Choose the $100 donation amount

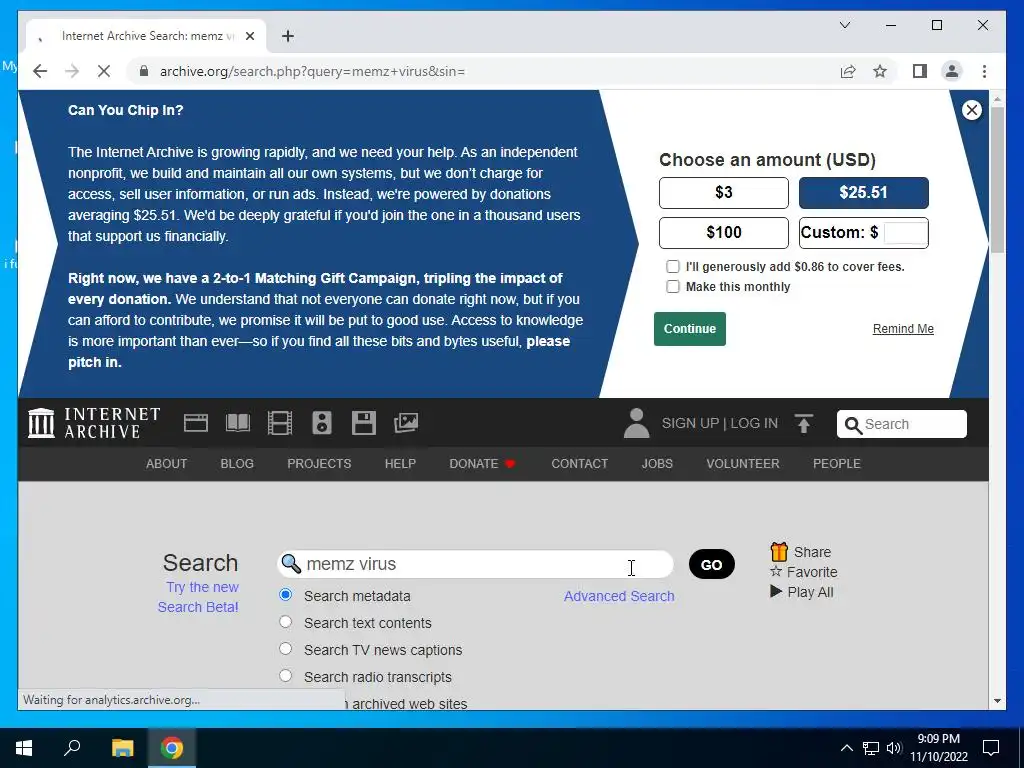tap(724, 232)
